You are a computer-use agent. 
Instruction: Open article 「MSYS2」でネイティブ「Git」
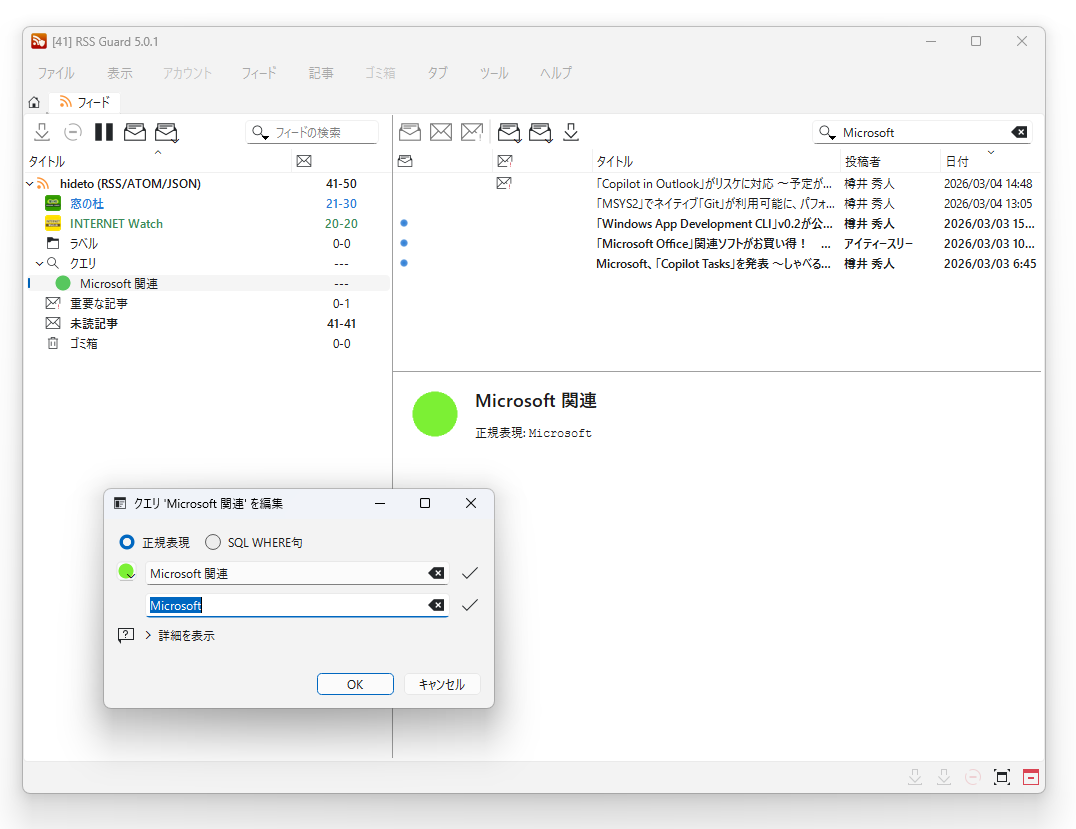pos(715,204)
